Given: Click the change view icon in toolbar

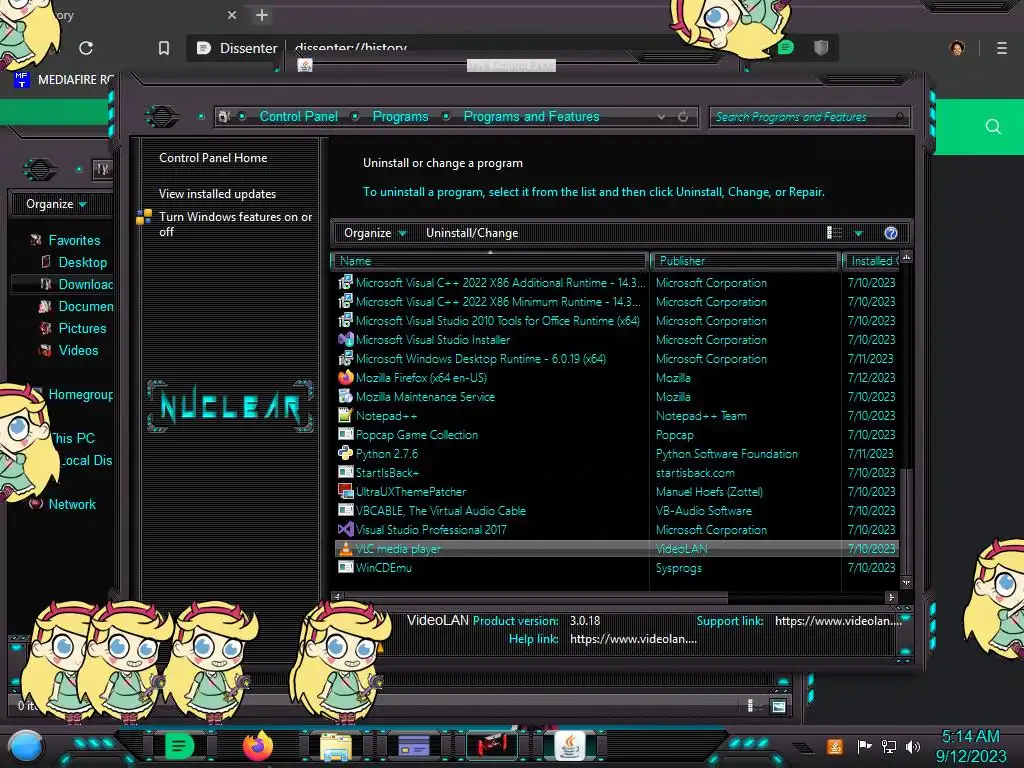Looking at the screenshot, I should [x=834, y=233].
